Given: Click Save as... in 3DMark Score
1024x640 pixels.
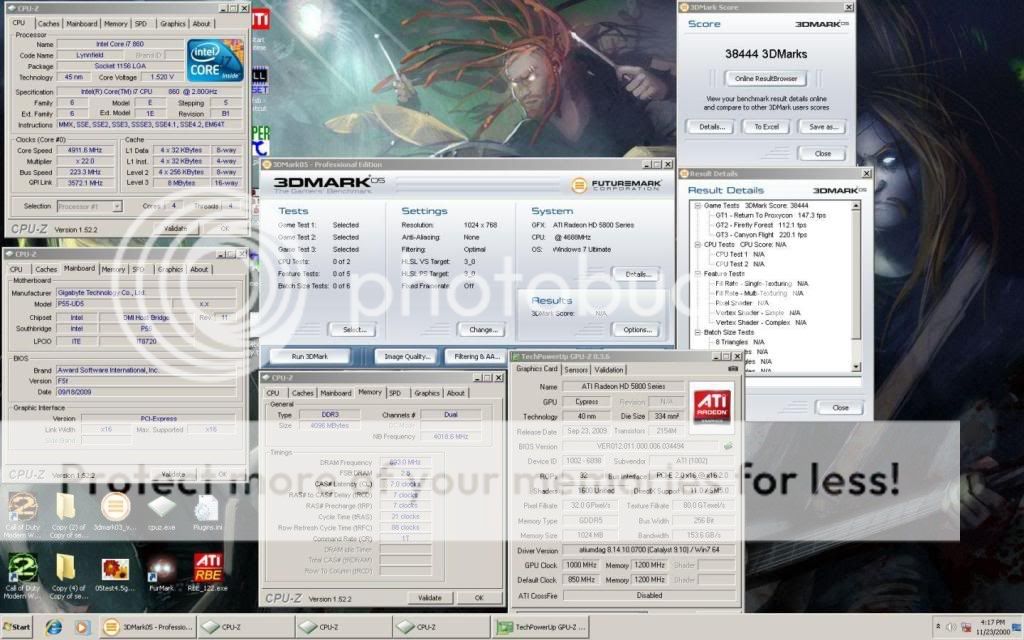Looking at the screenshot, I should click(823, 127).
